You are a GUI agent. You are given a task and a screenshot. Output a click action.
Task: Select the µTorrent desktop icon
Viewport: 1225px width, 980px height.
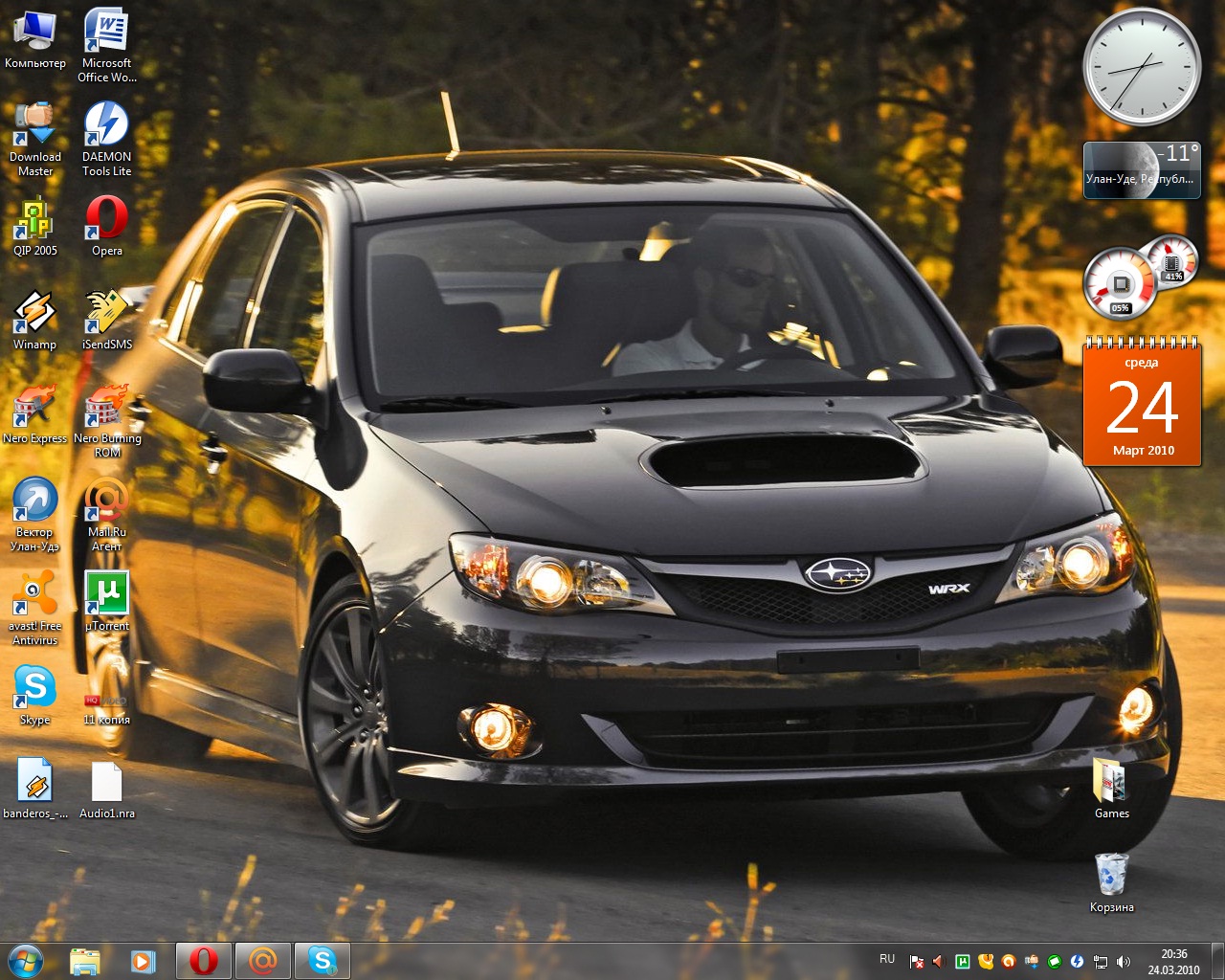click(x=106, y=594)
